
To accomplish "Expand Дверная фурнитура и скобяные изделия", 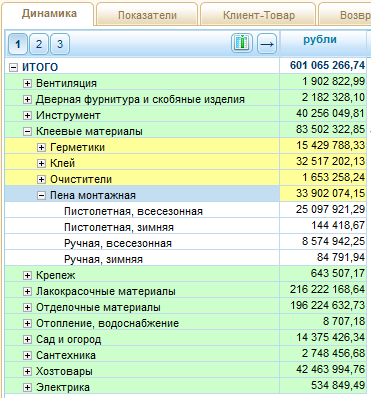I will 27,99.
